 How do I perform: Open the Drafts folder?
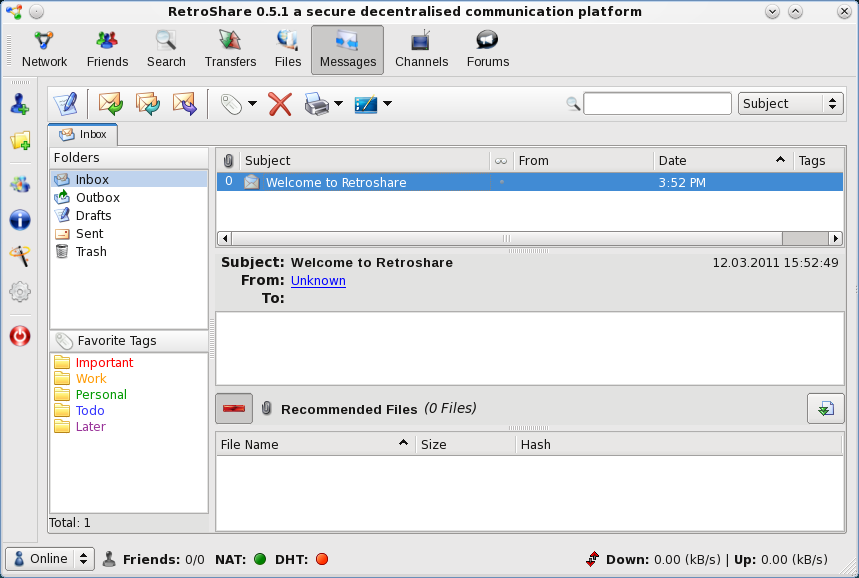tap(129, 215)
